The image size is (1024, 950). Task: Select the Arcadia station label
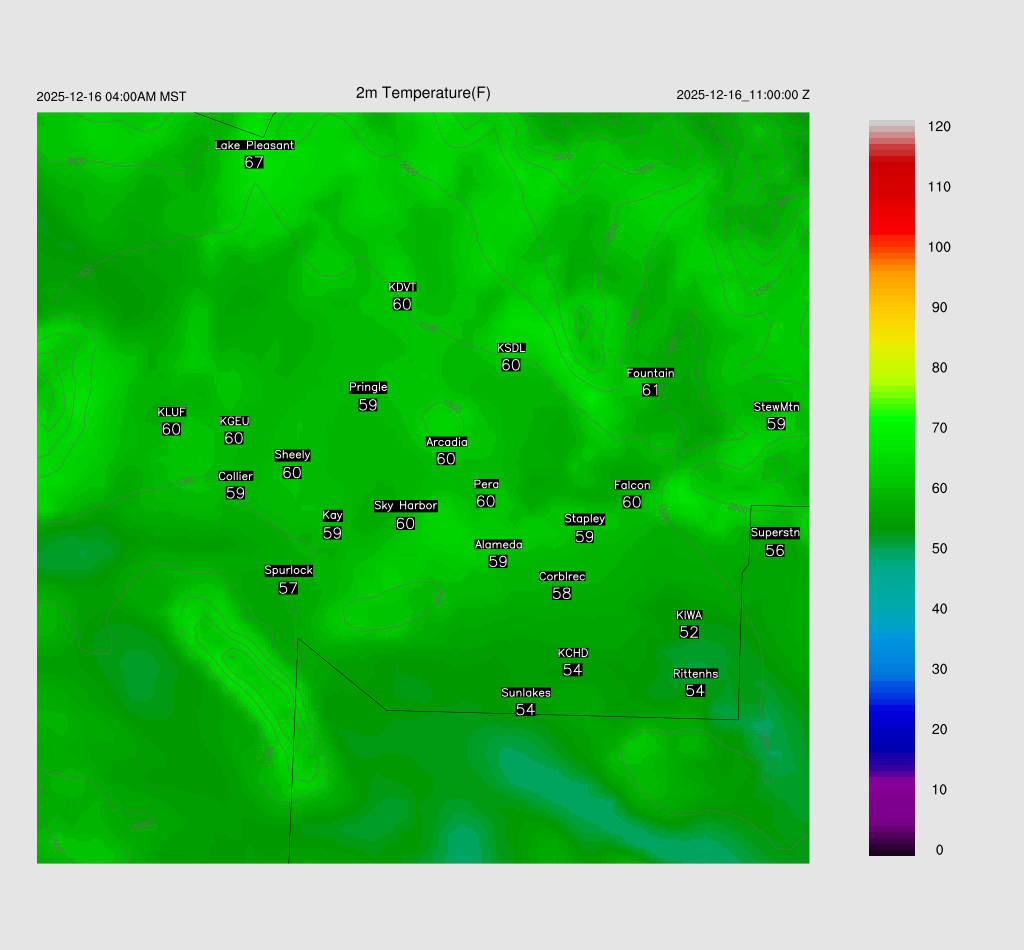tap(446, 442)
